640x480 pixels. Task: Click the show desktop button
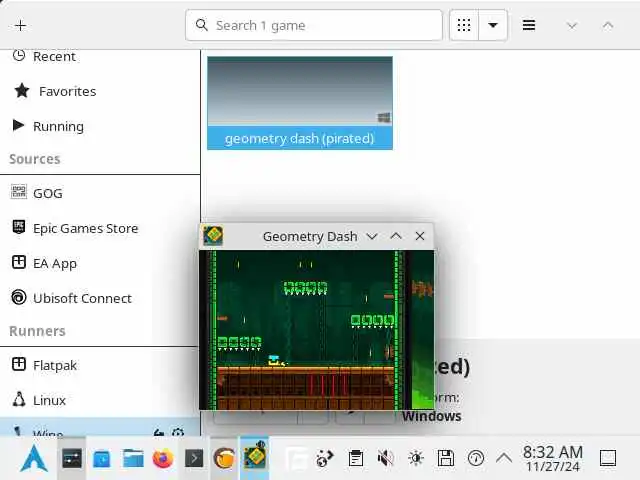[608, 458]
